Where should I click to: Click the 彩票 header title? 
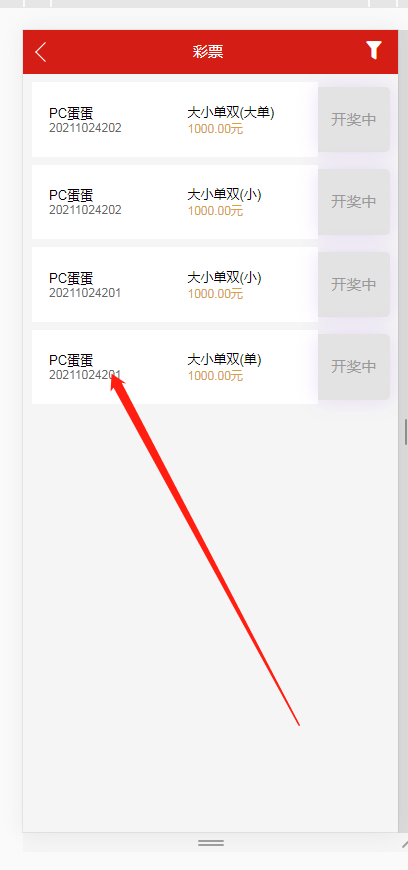click(x=208, y=52)
